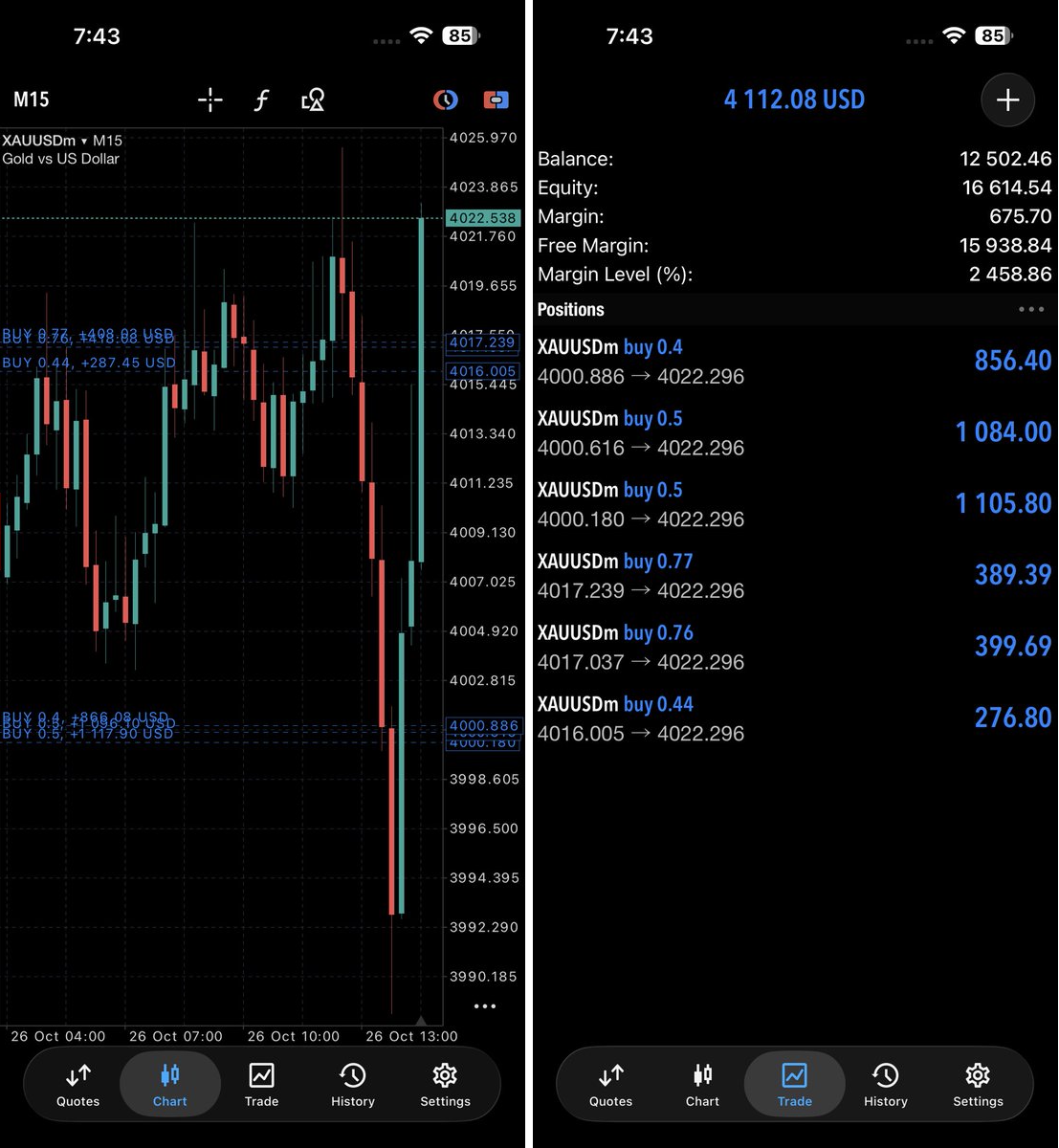Tap the red and blue circular chart icon
1059x1148 pixels.
(446, 99)
